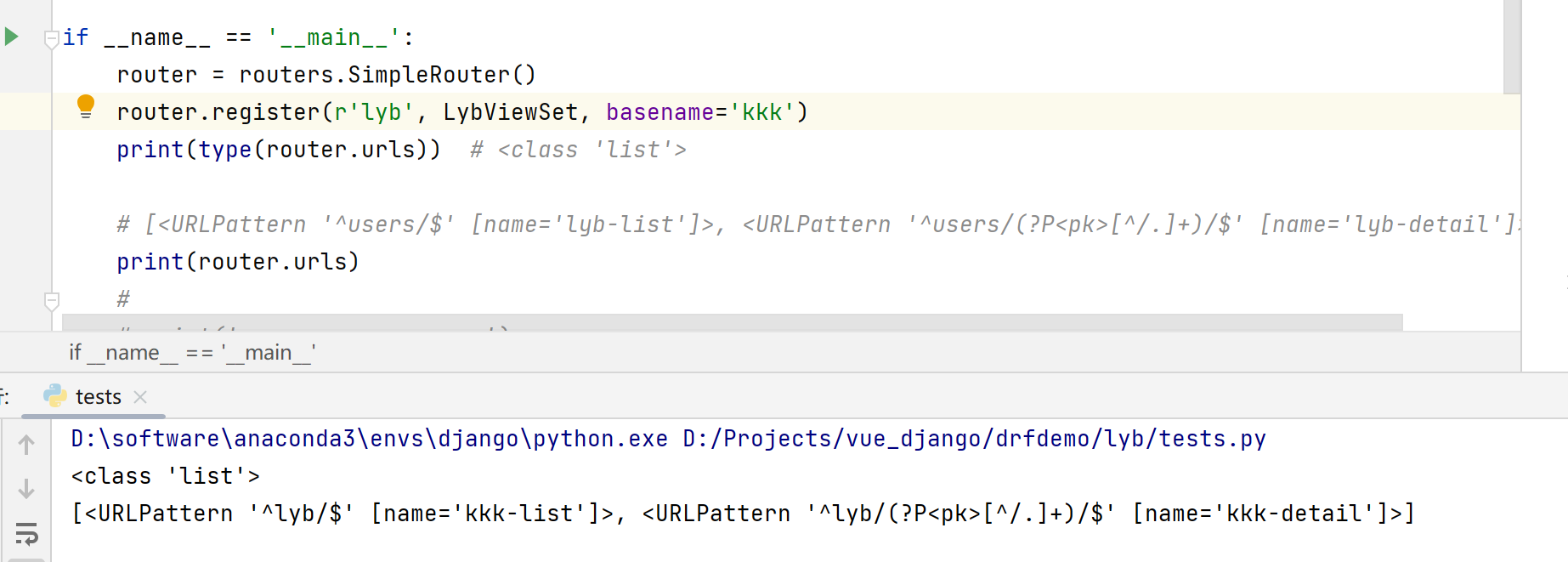The width and height of the screenshot is (1568, 562).
Task: Click the URLPattern output line in console
Action: pos(743,514)
